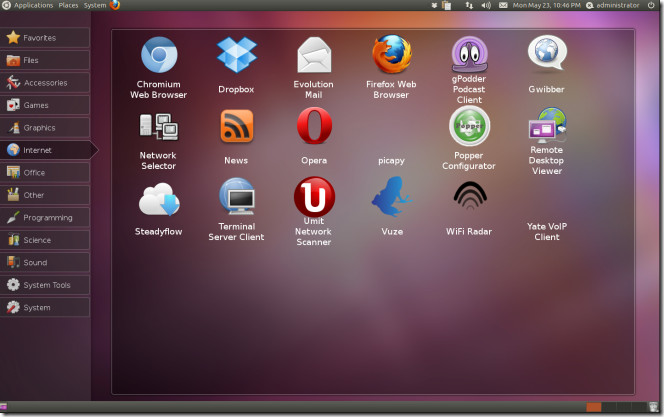Select the picapy entry
The width and height of the screenshot is (664, 417).
391,160
